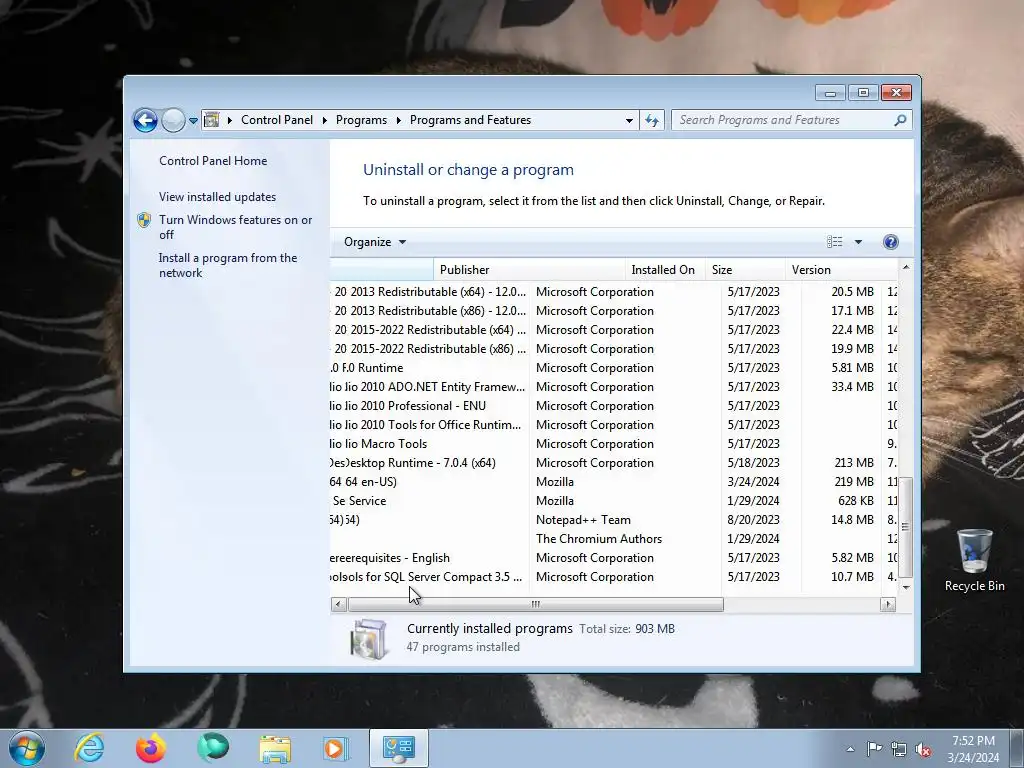This screenshot has width=1024, height=768.
Task: Open Help with the question mark icon
Action: click(890, 242)
